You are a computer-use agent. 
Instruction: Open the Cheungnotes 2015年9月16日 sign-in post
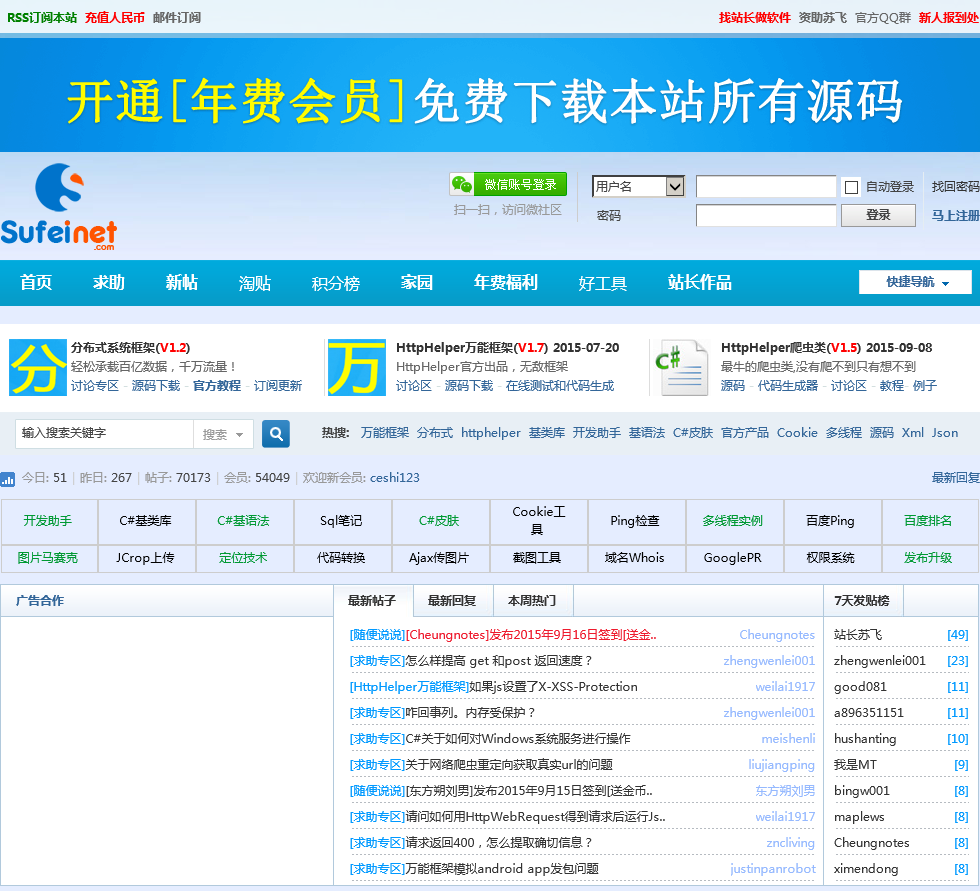(x=531, y=635)
